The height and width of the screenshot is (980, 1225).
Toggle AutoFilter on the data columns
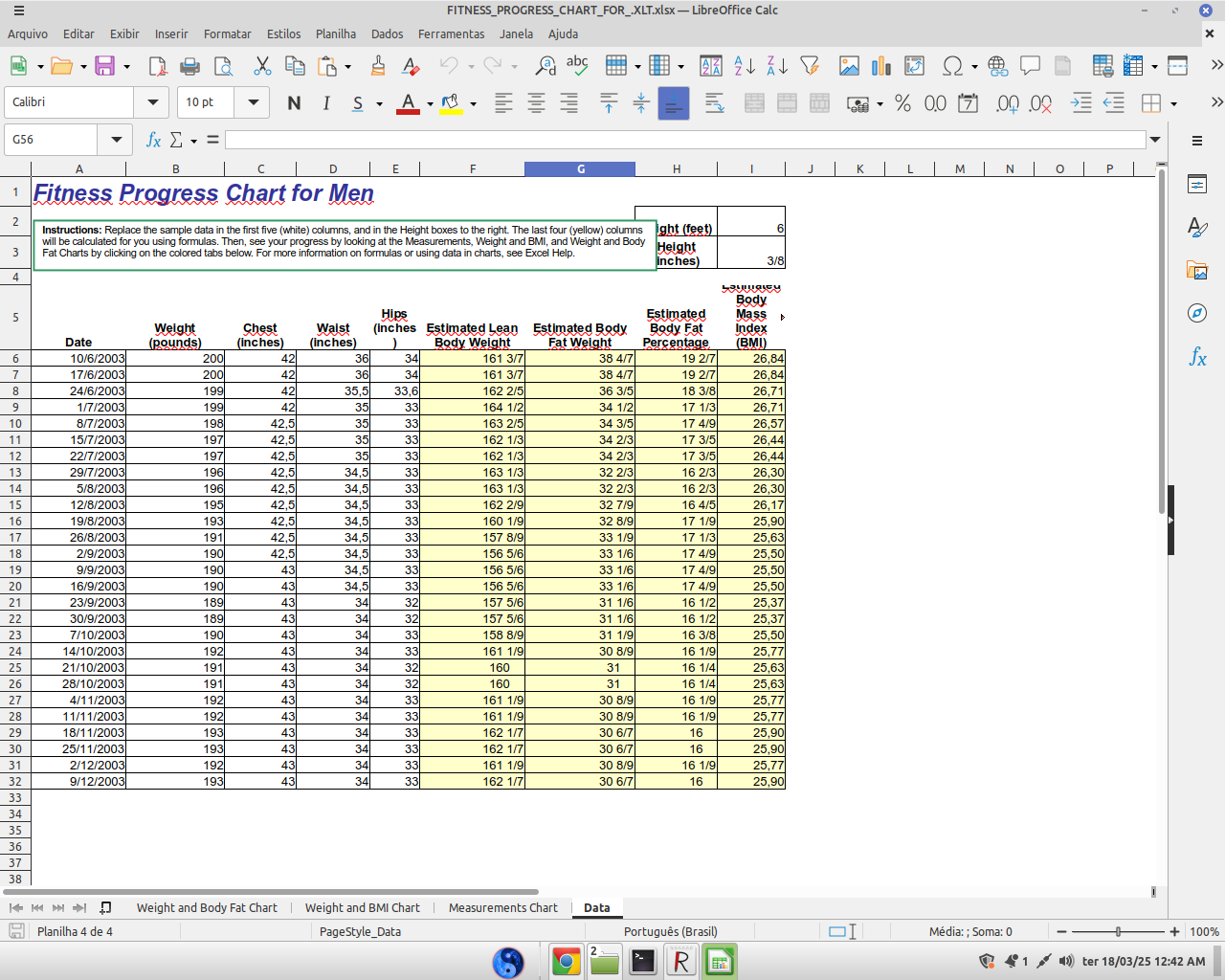[x=811, y=66]
